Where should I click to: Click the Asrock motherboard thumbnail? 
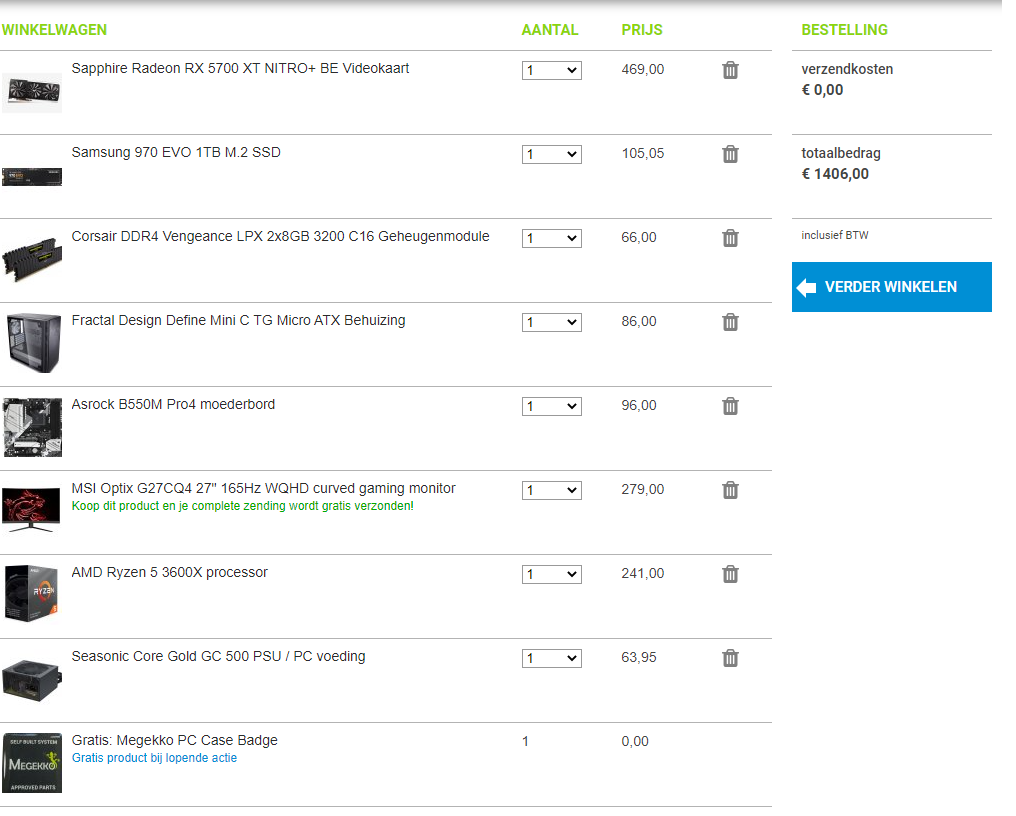pyautogui.click(x=32, y=427)
